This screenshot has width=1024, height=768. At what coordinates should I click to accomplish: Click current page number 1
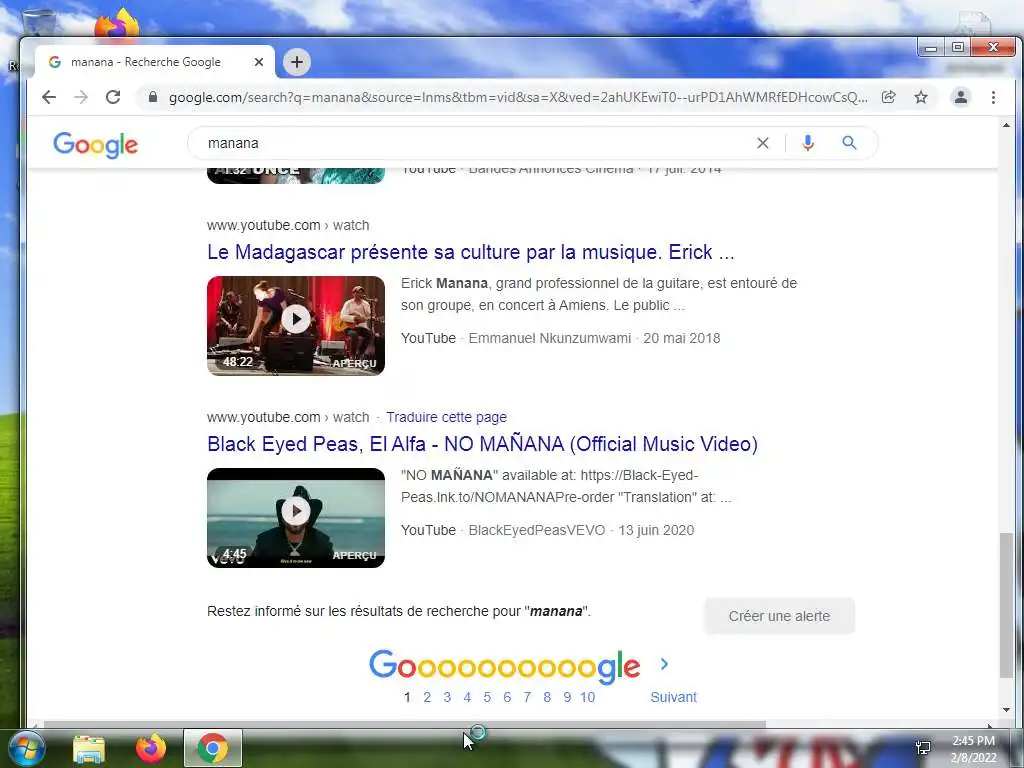407,697
